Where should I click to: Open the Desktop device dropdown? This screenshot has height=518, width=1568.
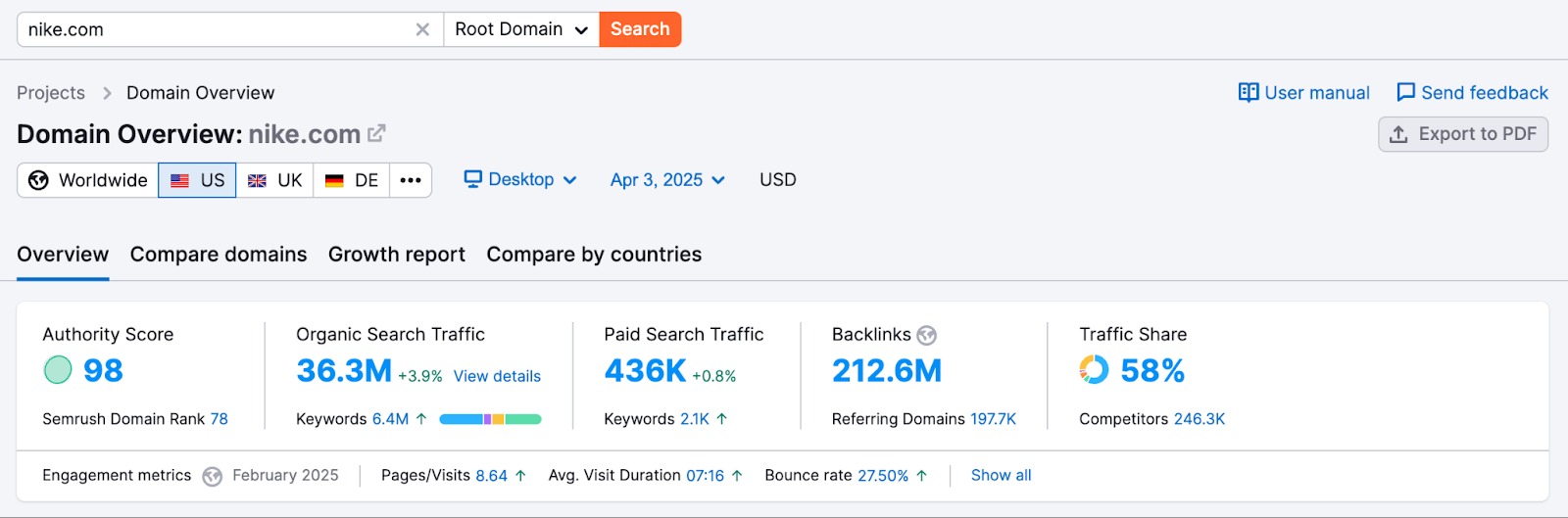tap(520, 180)
